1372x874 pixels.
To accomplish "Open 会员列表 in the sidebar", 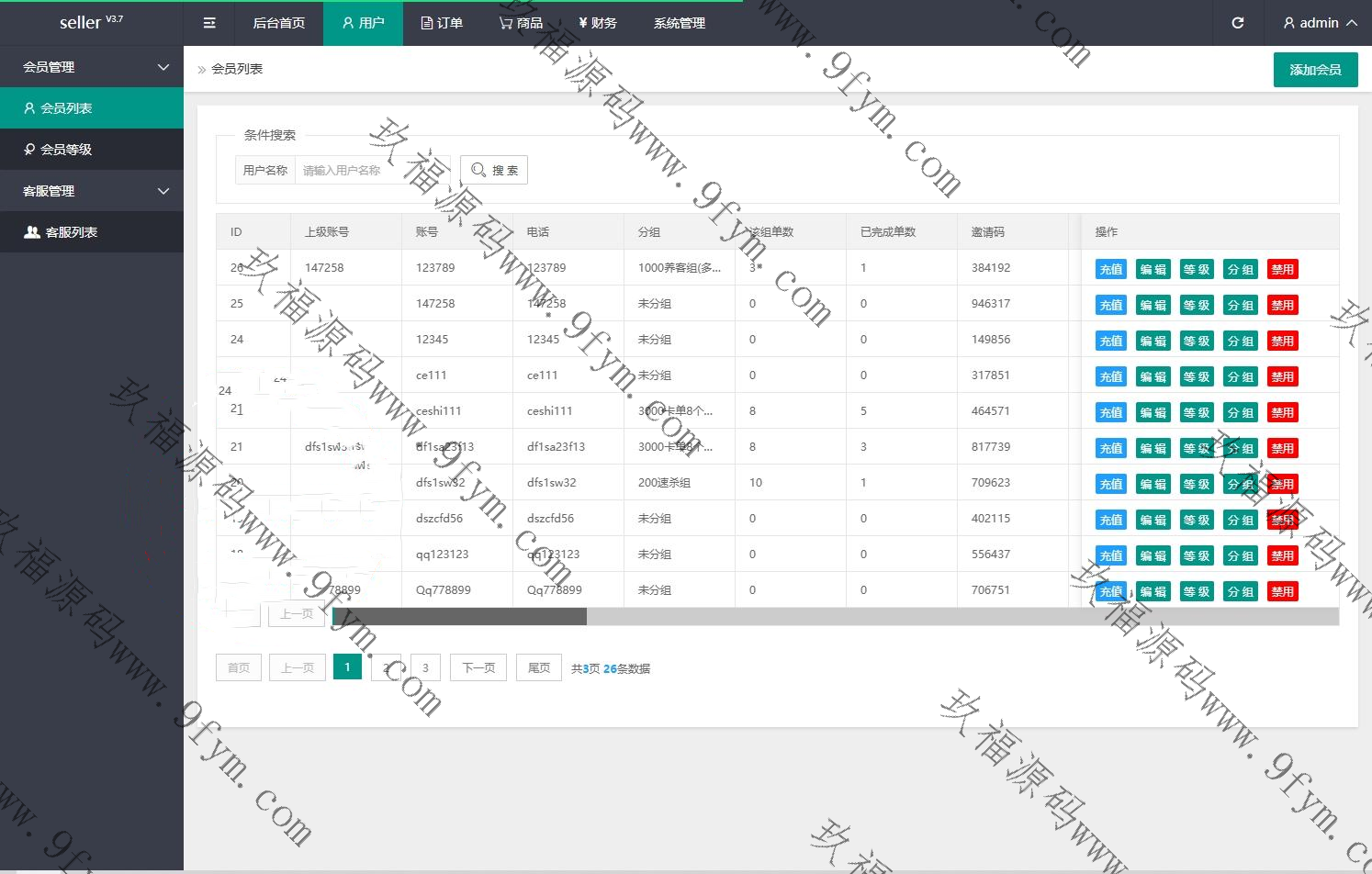I will click(x=92, y=108).
